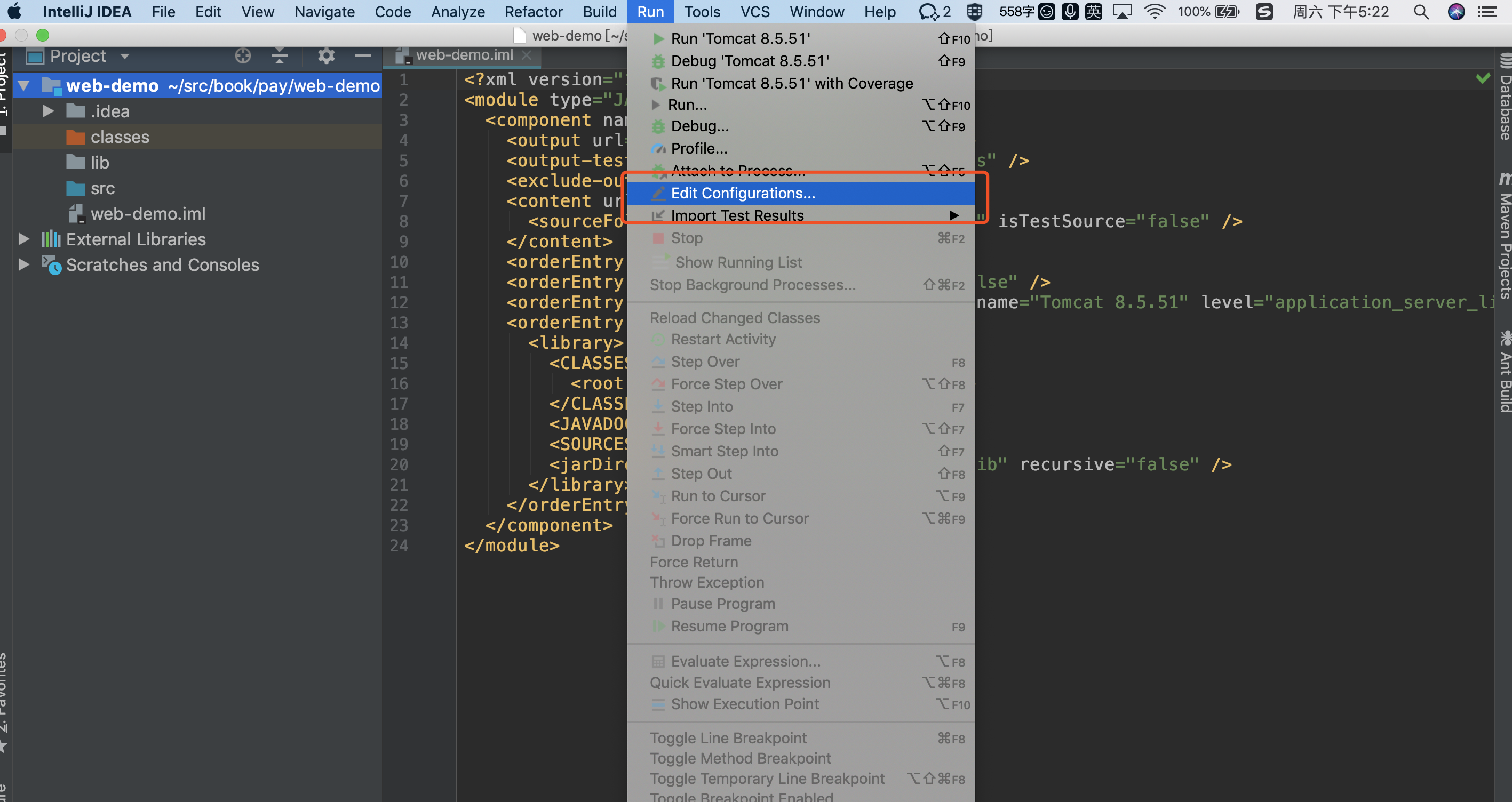This screenshot has width=1512, height=802.
Task: Close the web-demo.iml editor tab
Action: (527, 55)
